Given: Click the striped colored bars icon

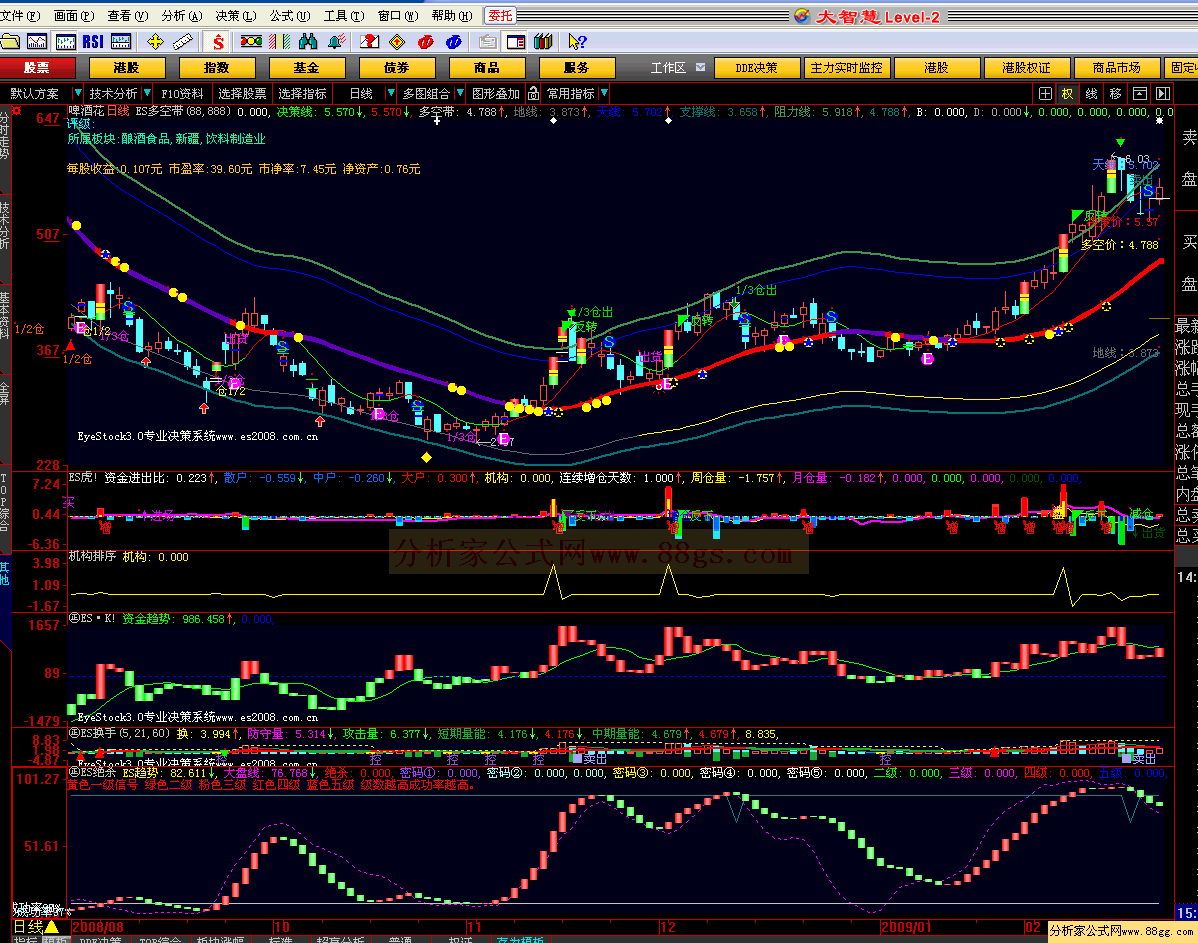Looking at the screenshot, I should (280, 42).
